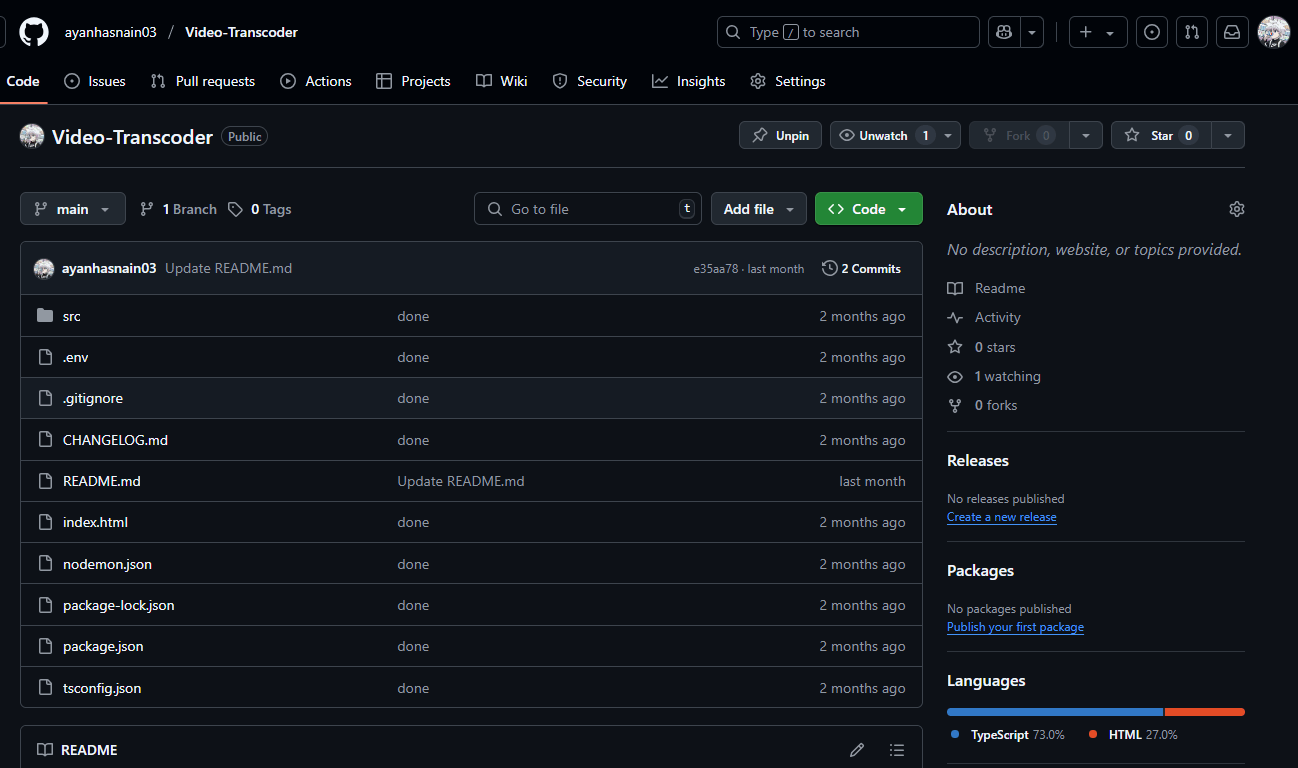Expand the Fork dropdown arrow
This screenshot has width=1298, height=768.
1086,135
